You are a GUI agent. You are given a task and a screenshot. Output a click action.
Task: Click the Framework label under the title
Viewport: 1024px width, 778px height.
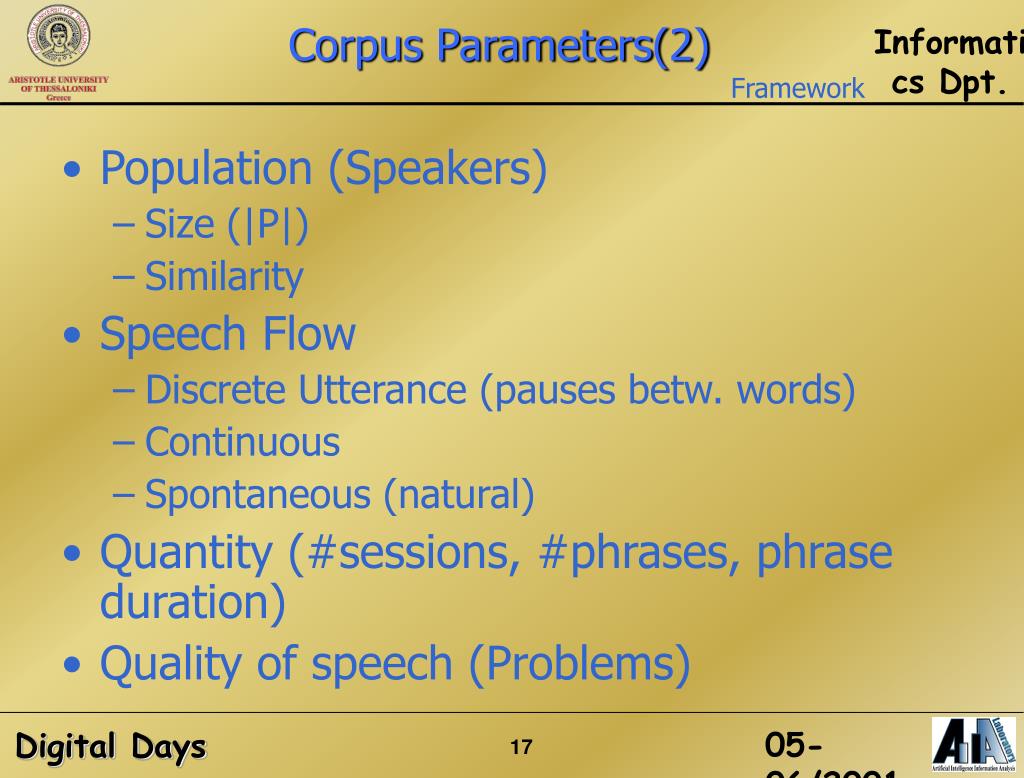pos(797,88)
